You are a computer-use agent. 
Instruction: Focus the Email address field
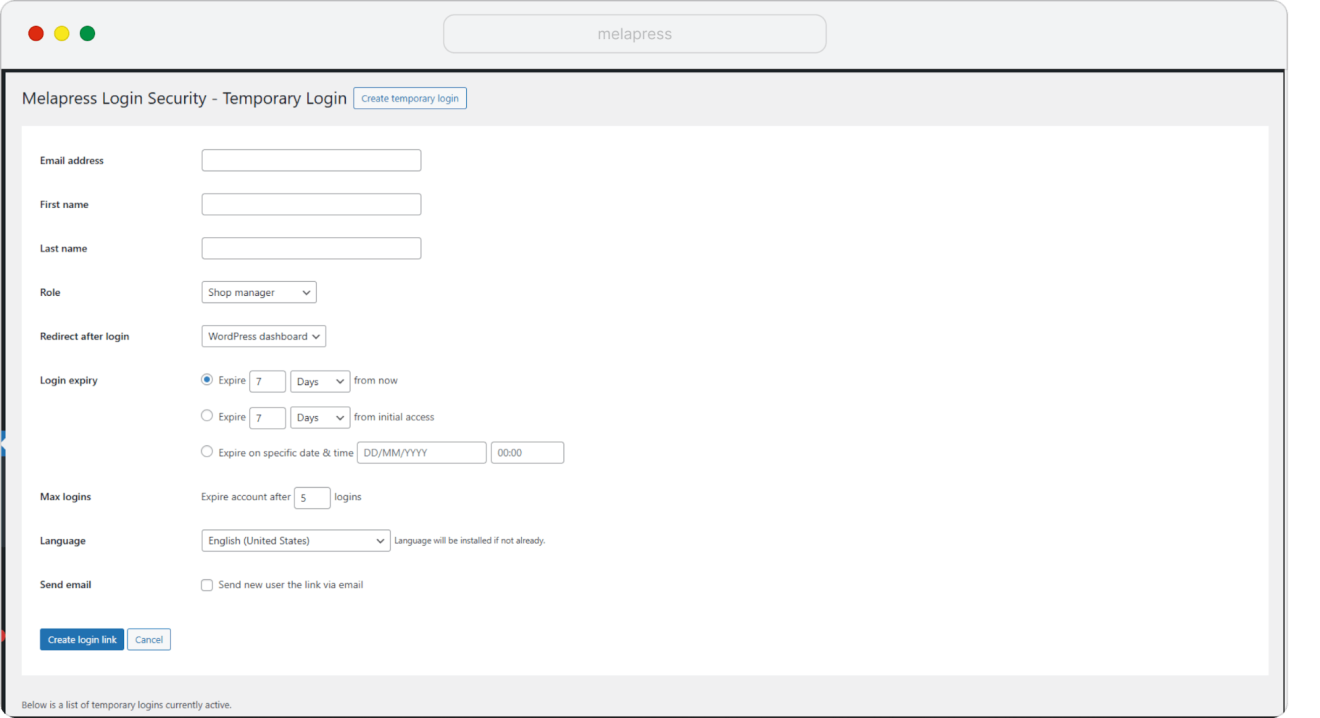coord(311,160)
